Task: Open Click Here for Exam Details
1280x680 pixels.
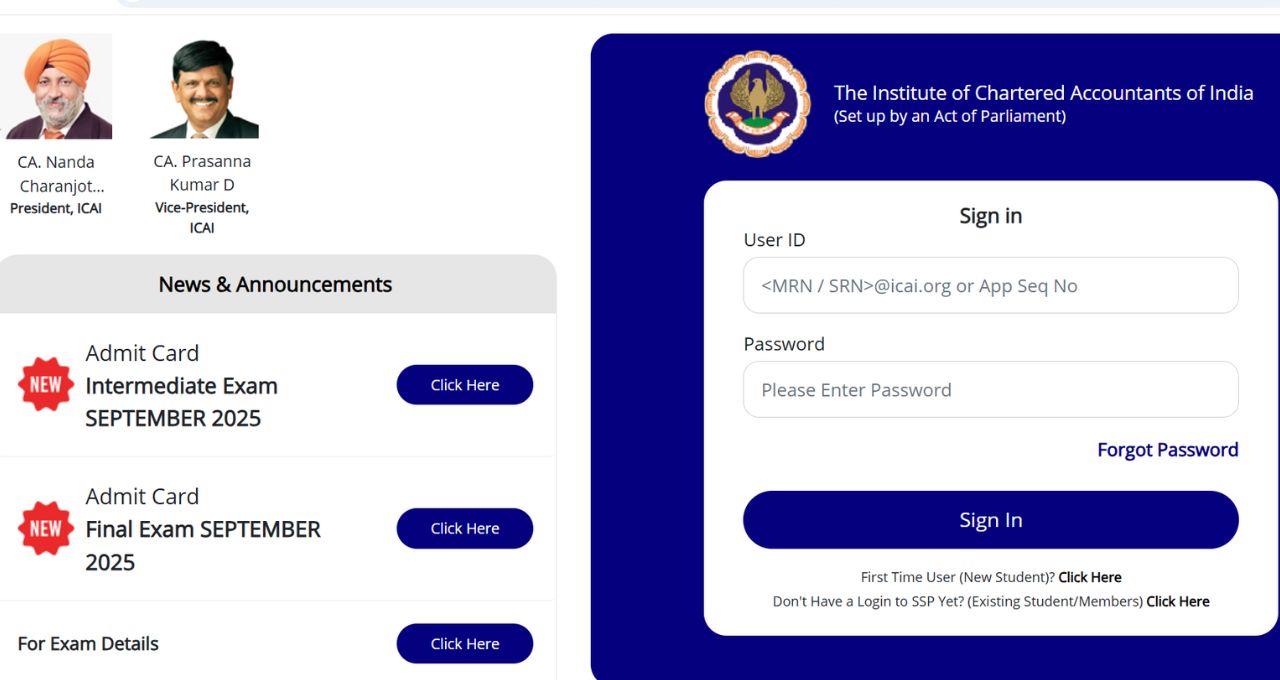Action: (465, 644)
